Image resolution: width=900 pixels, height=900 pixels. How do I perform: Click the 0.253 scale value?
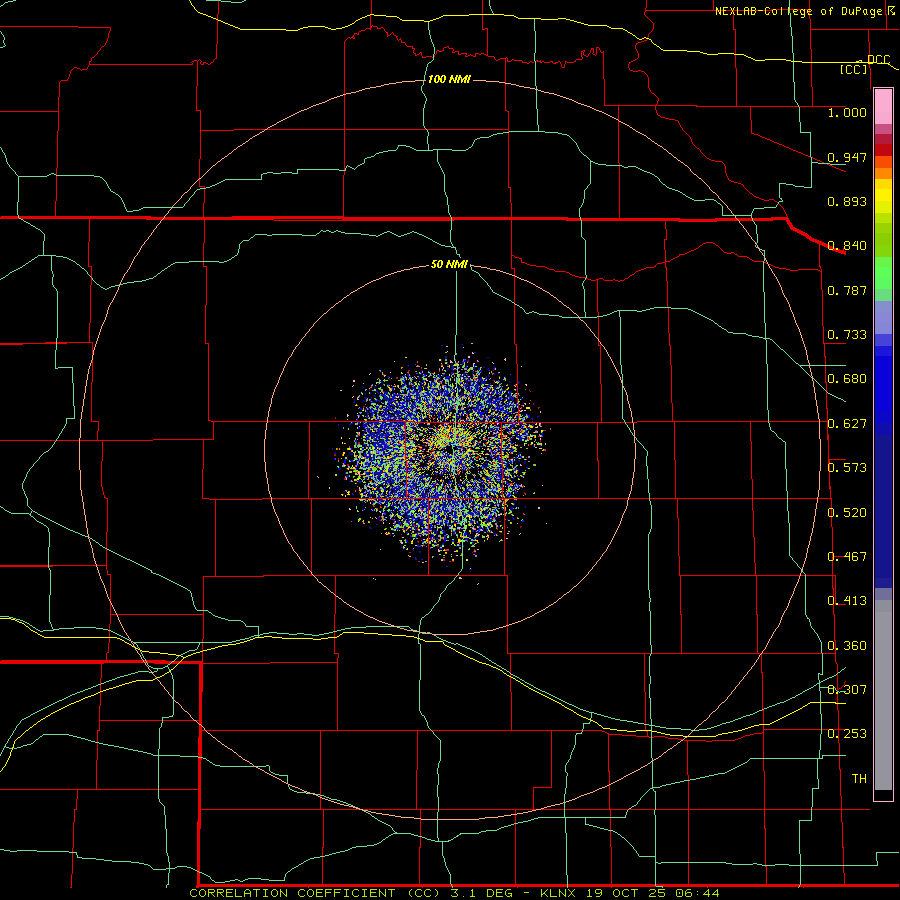[x=847, y=734]
